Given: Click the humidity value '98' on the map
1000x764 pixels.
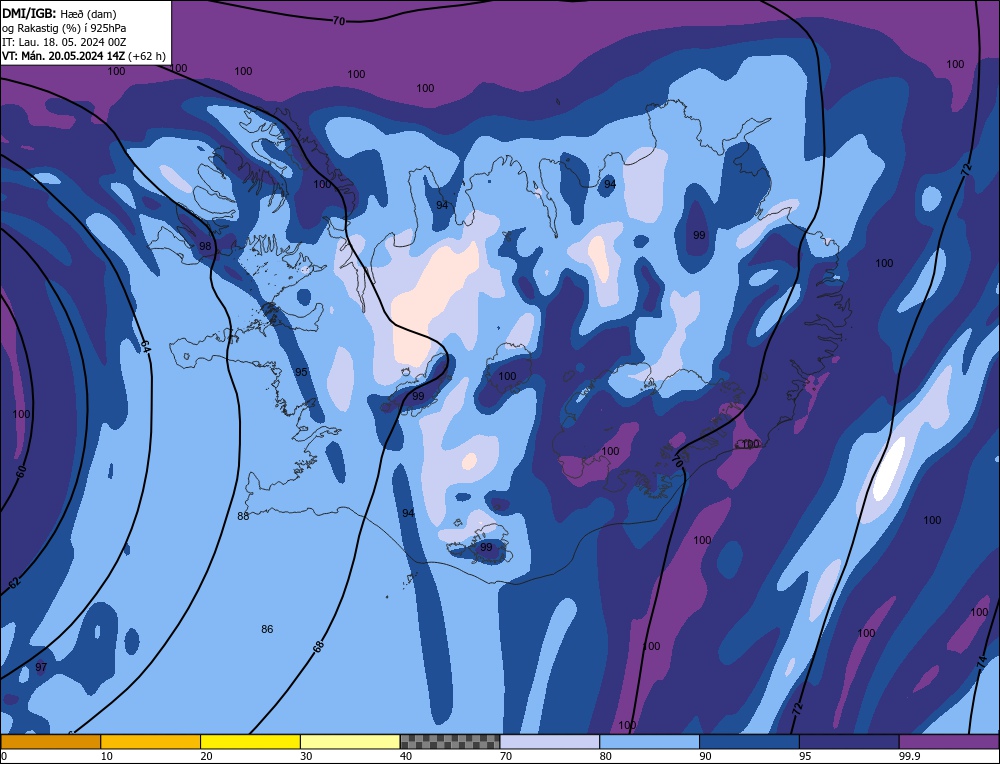Looking at the screenshot, I should (x=205, y=246).
